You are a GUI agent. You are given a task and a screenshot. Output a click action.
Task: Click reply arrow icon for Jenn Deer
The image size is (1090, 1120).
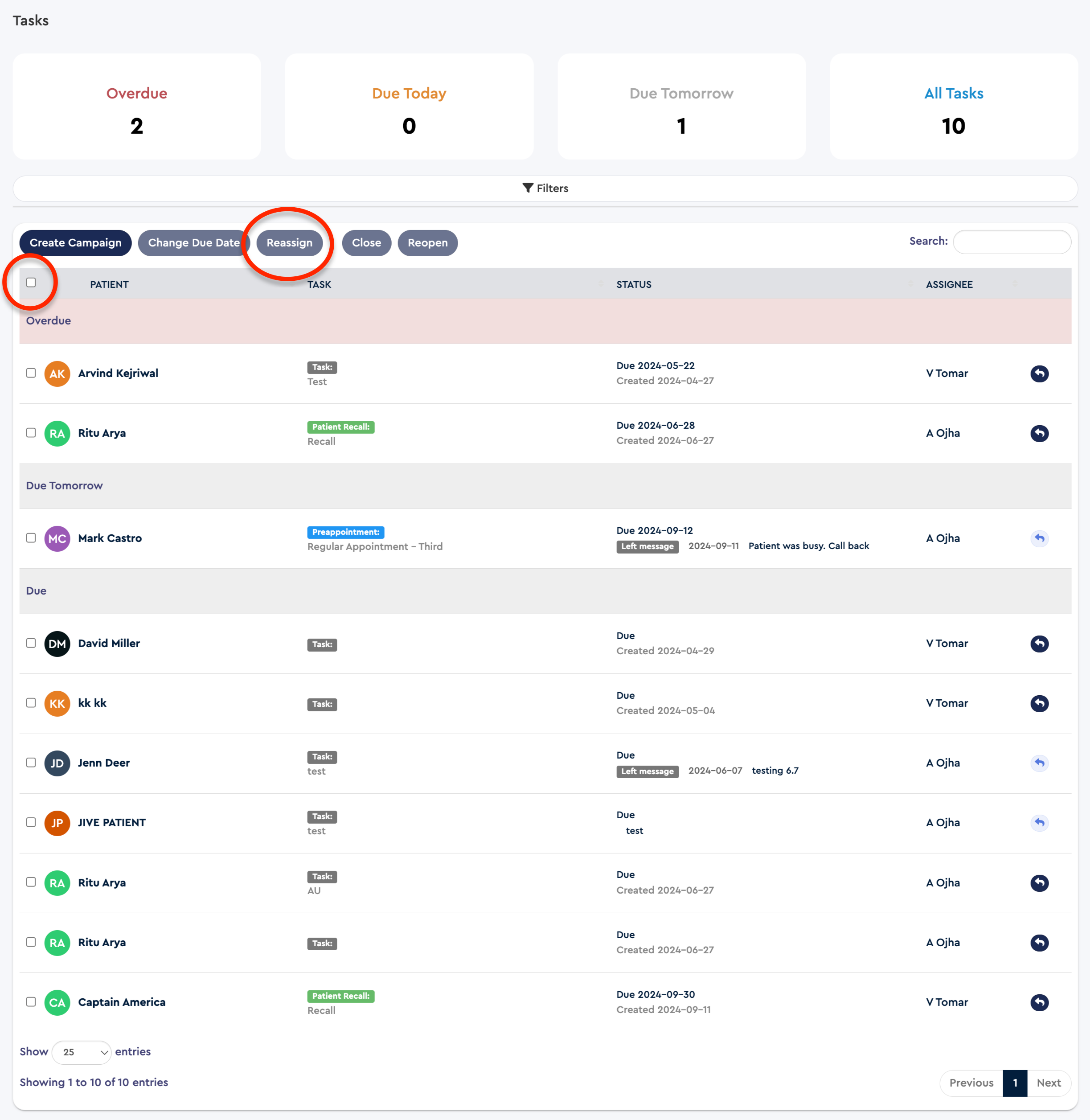(1039, 763)
